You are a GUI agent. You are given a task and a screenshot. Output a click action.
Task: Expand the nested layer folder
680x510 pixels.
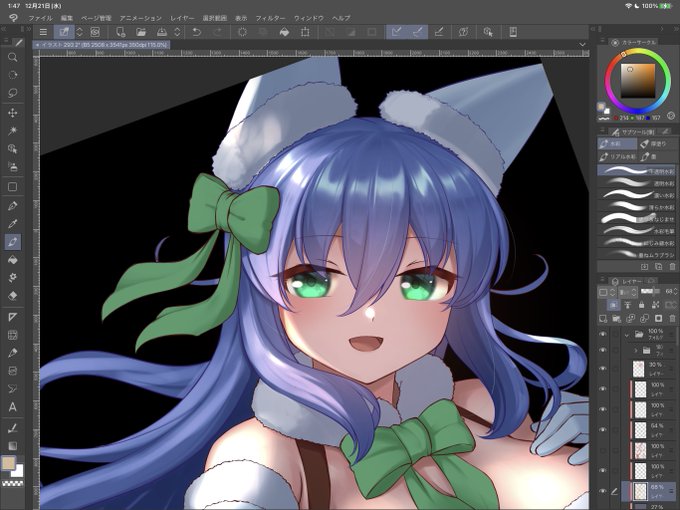pos(636,350)
